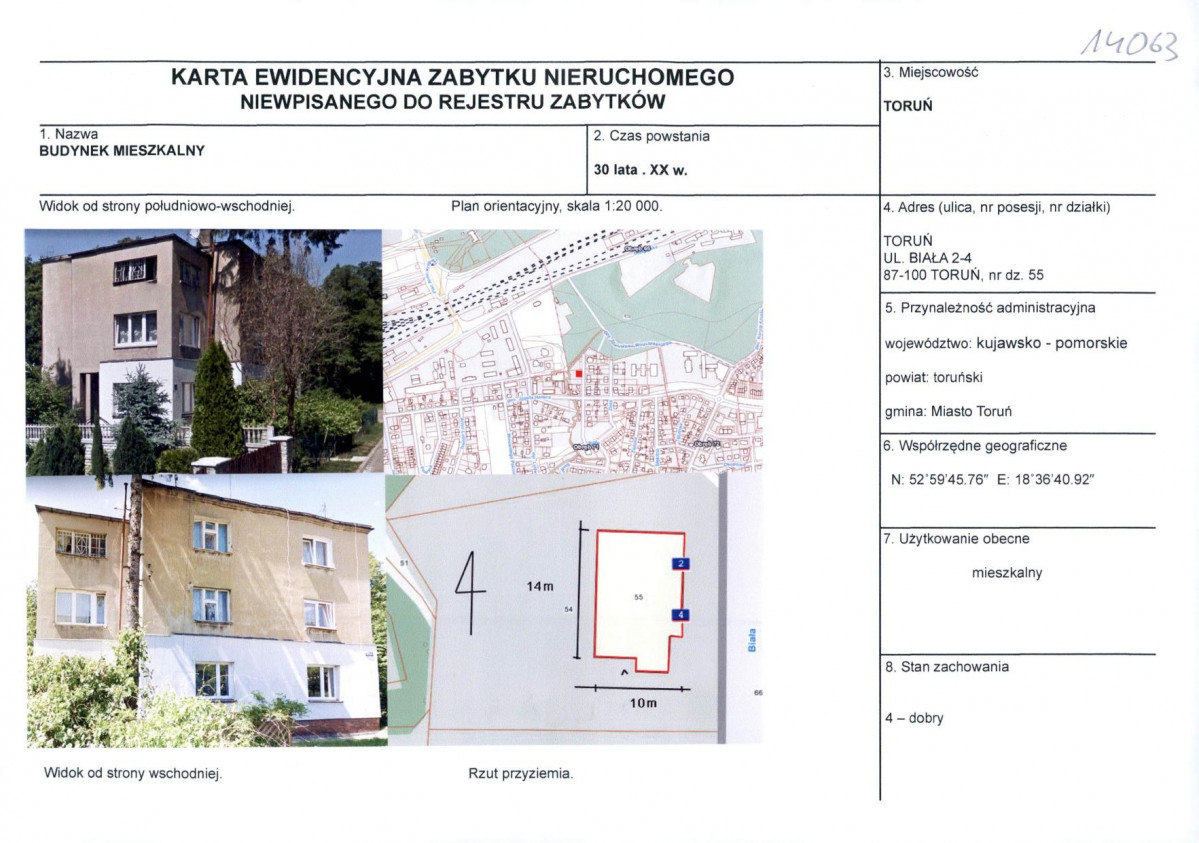This screenshot has width=1199, height=843.
Task: Click the label '8. Stan zachowania'
Action: [947, 667]
